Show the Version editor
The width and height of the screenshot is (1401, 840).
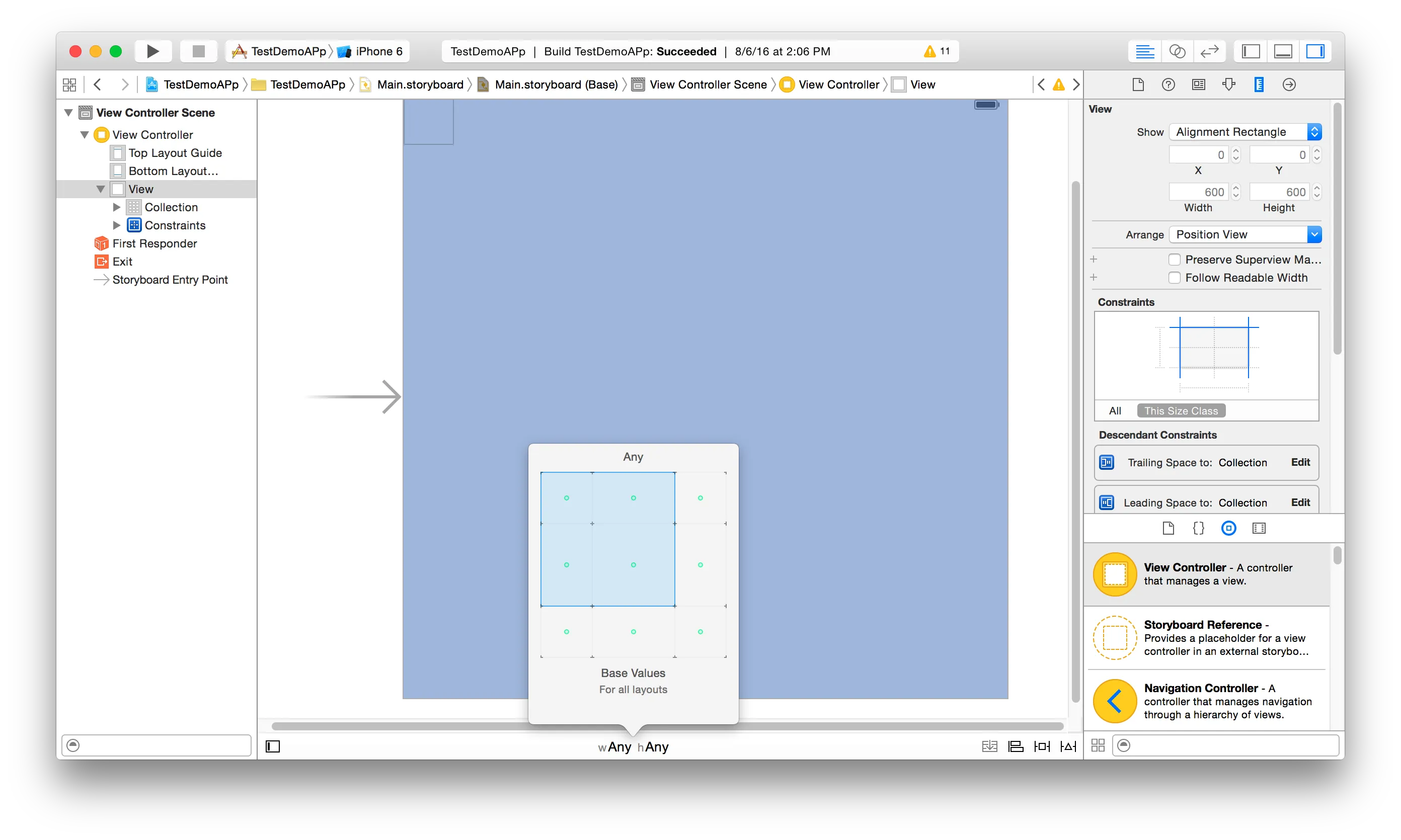1209,51
